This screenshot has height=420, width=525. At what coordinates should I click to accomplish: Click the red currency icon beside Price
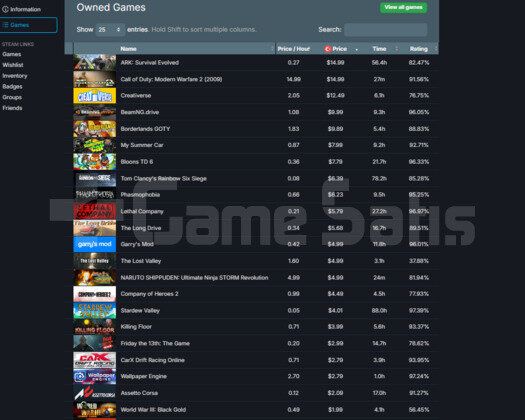[x=327, y=49]
